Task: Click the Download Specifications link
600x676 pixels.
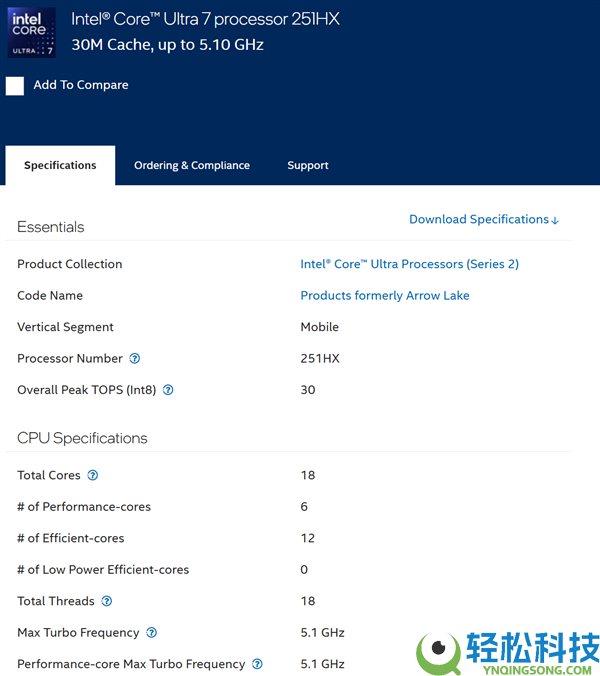Action: pyautogui.click(x=483, y=219)
